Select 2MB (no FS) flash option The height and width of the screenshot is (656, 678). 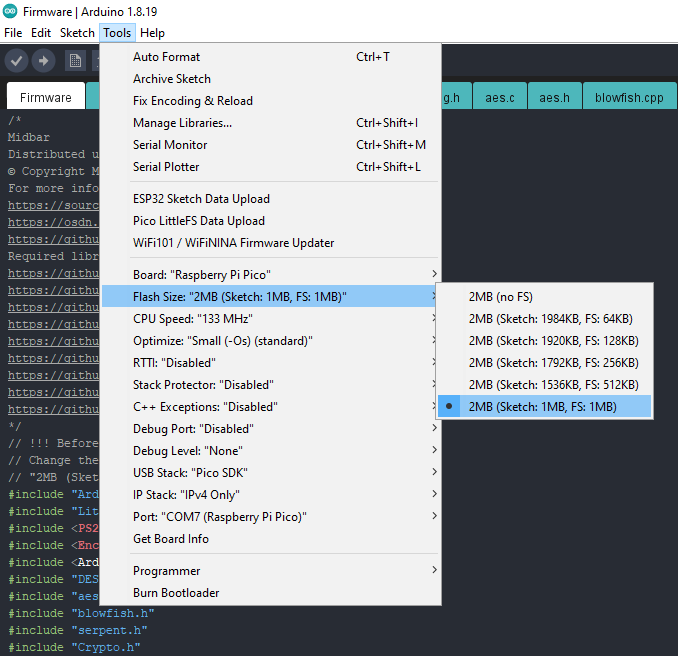click(x=544, y=297)
